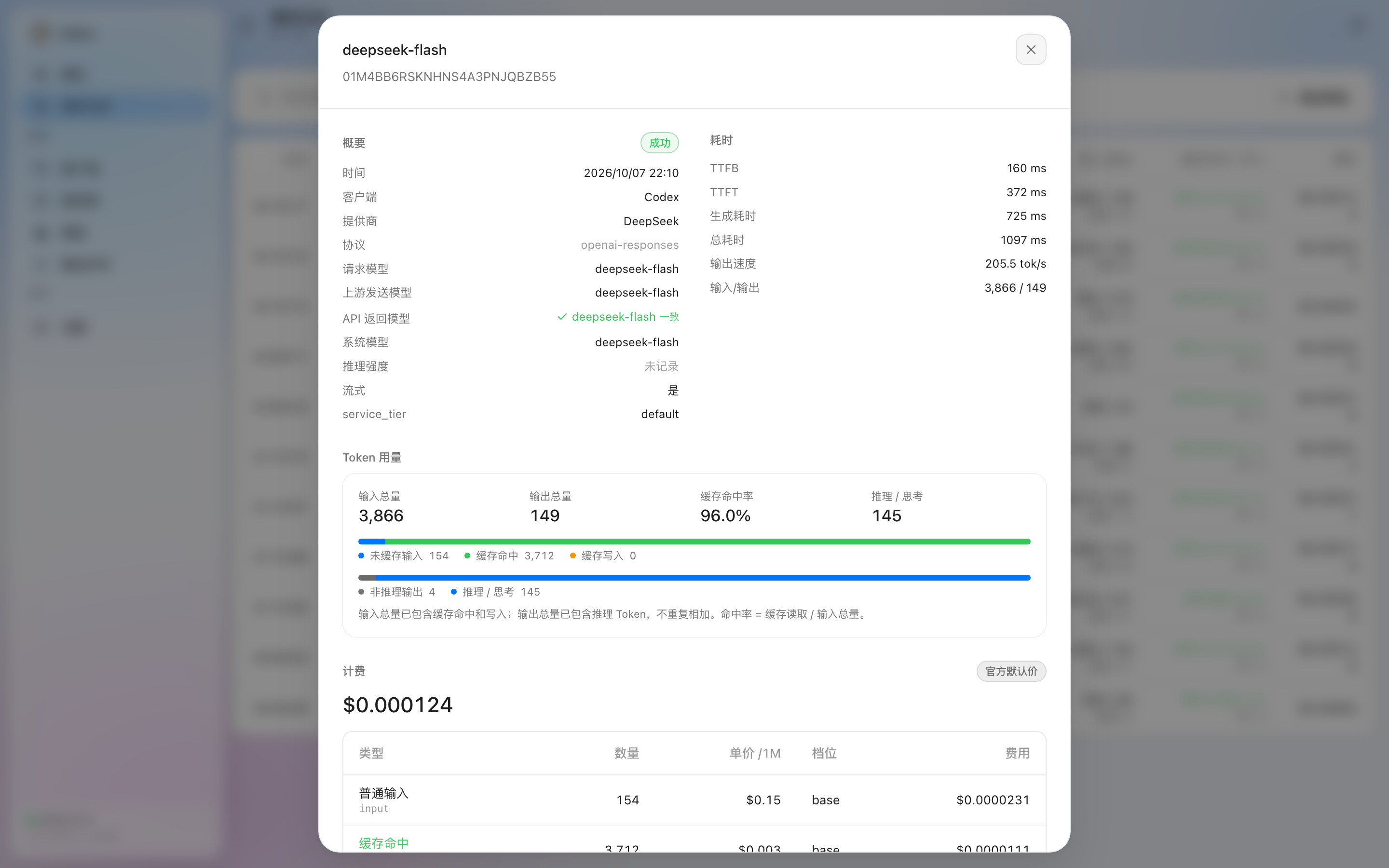Viewport: 1389px width, 868px height.
Task: Click the green check icon next to API 返回模型
Action: pos(562,317)
